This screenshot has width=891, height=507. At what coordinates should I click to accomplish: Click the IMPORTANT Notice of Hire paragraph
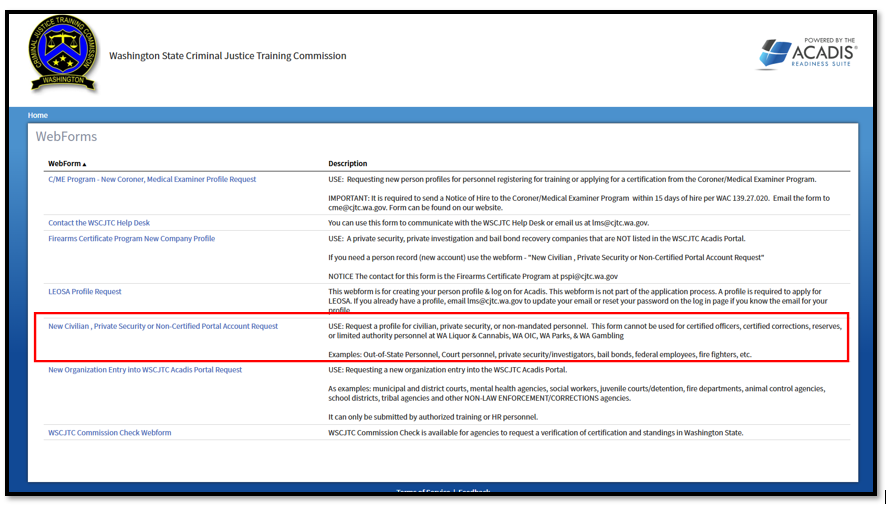[x=579, y=203]
